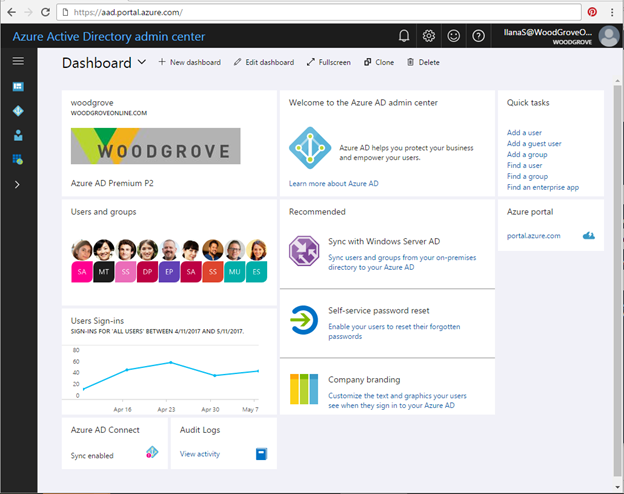Switch to Fullscreen view
The width and height of the screenshot is (624, 494).
pyautogui.click(x=329, y=62)
